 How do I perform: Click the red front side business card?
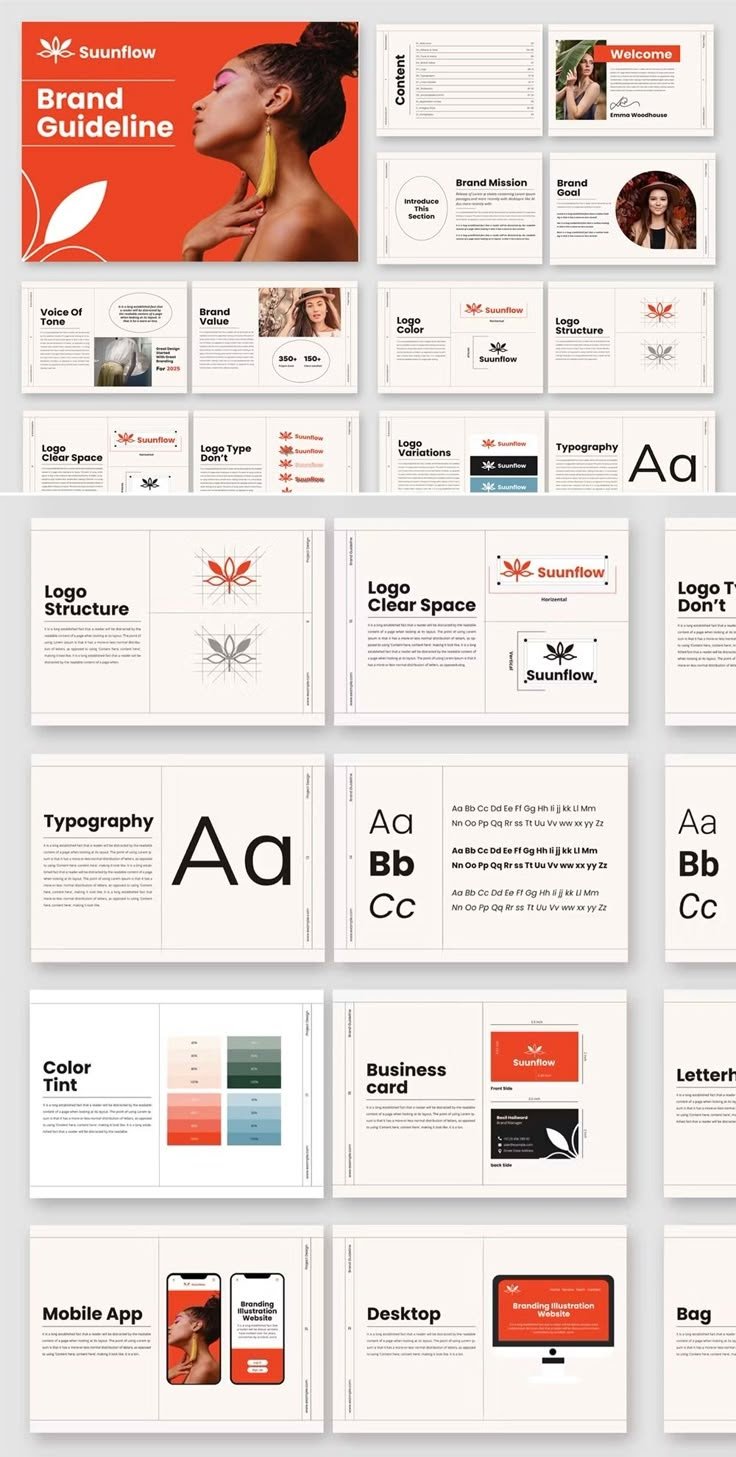tap(534, 1057)
